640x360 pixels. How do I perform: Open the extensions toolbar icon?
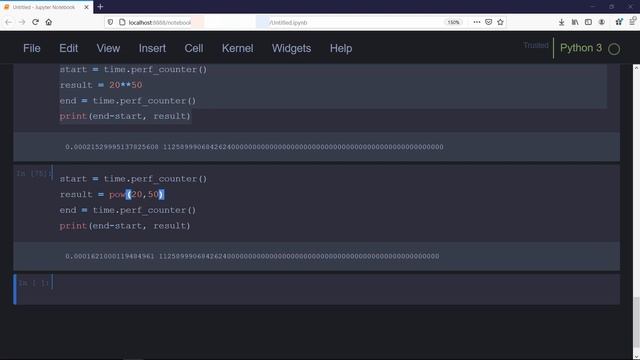(619, 22)
